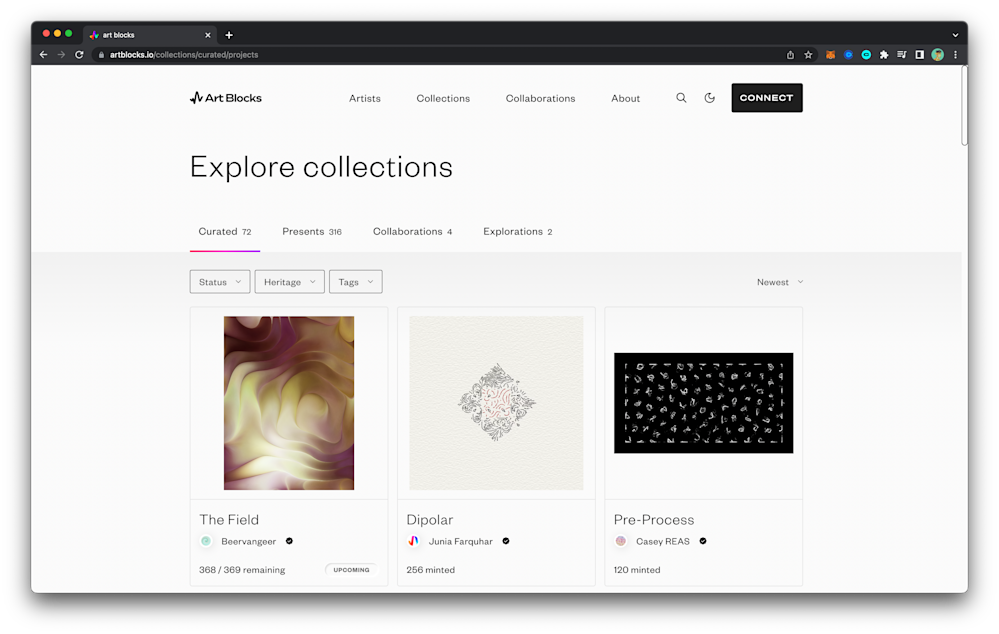Open the MetaMask fox extension
This screenshot has height=634, width=999.
830,55
